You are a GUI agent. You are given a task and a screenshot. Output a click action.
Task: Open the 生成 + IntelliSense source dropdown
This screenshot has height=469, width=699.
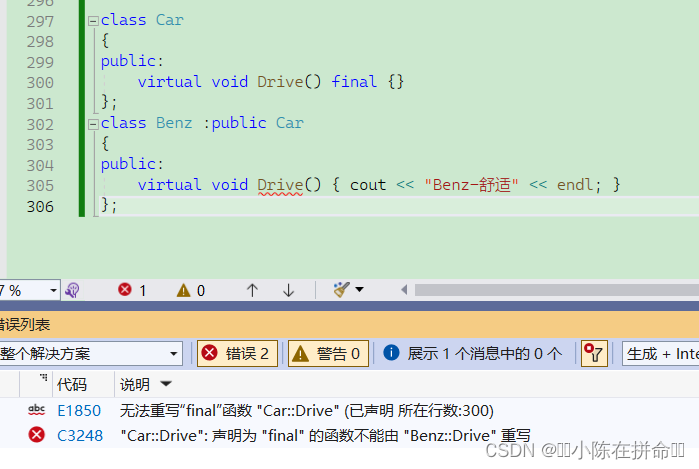[661, 354]
